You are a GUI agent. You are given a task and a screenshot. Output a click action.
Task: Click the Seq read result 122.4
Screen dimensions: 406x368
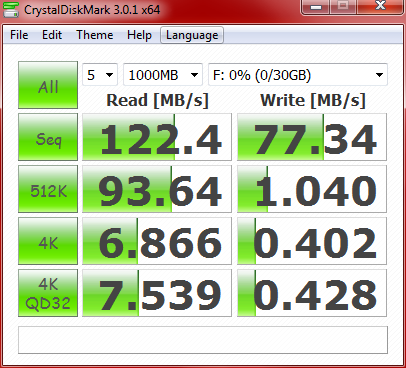[157, 137]
